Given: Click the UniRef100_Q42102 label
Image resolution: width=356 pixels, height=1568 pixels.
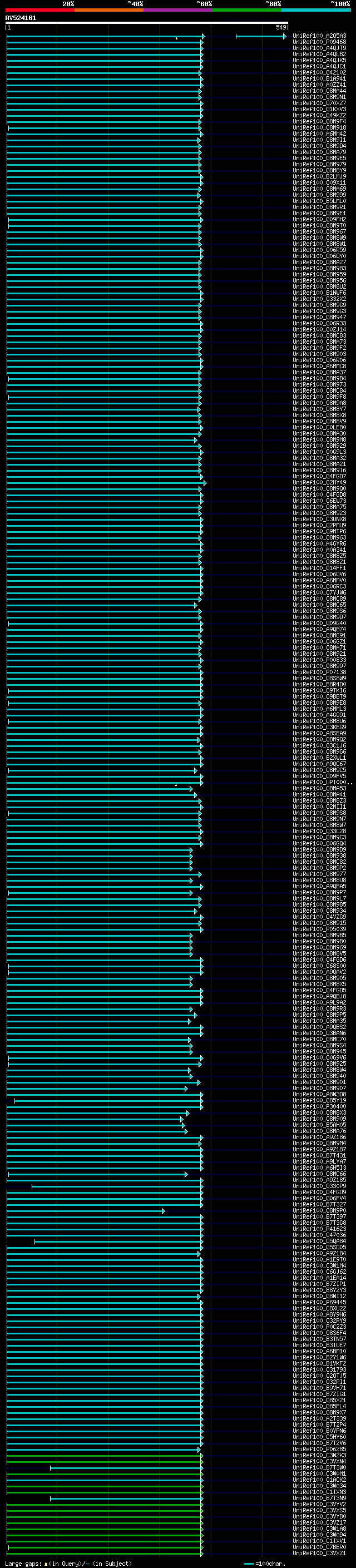Looking at the screenshot, I should pos(319,72).
